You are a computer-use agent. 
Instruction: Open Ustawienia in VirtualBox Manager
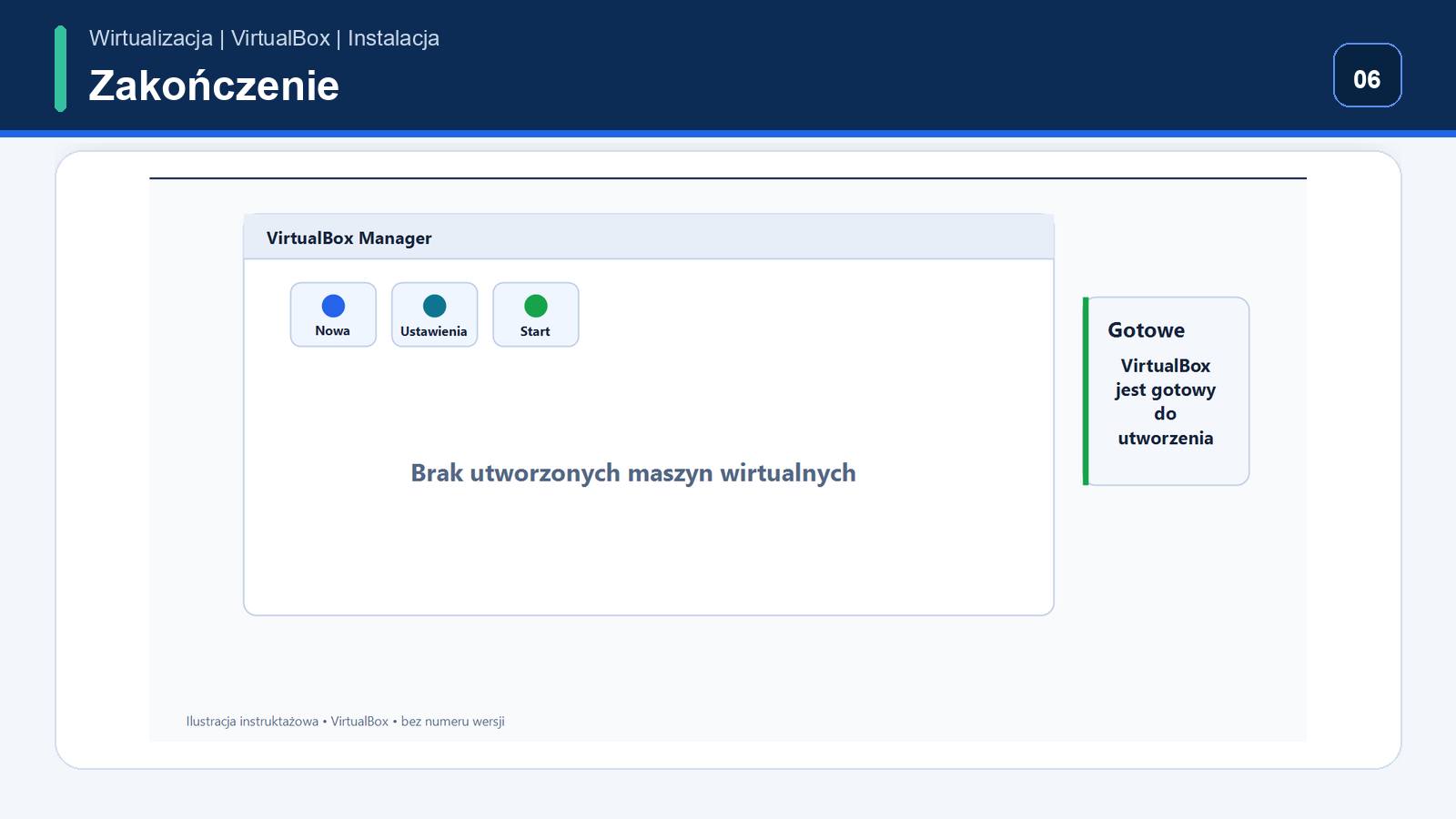pyautogui.click(x=434, y=315)
